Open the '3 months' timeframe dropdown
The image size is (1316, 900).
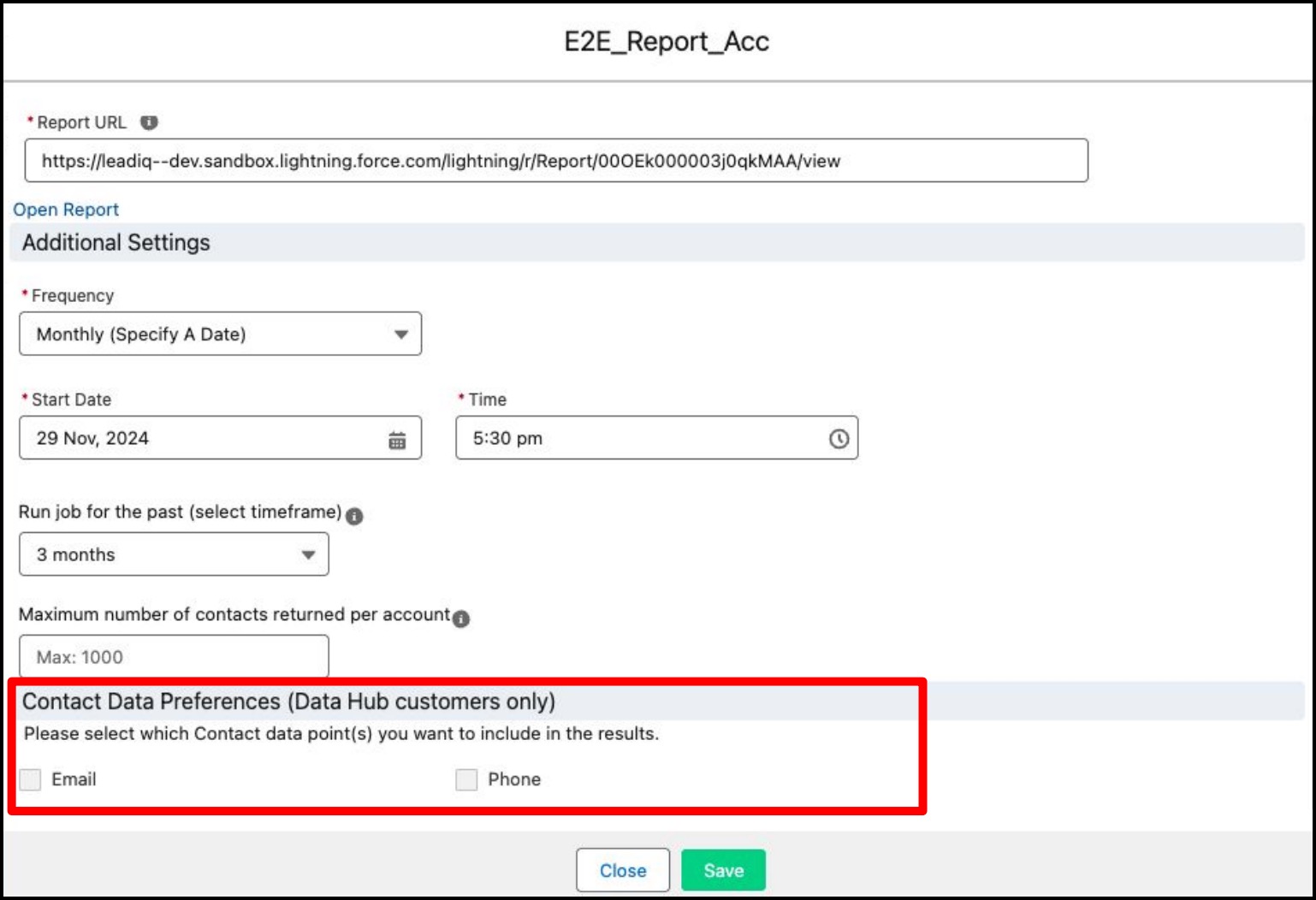click(x=174, y=554)
